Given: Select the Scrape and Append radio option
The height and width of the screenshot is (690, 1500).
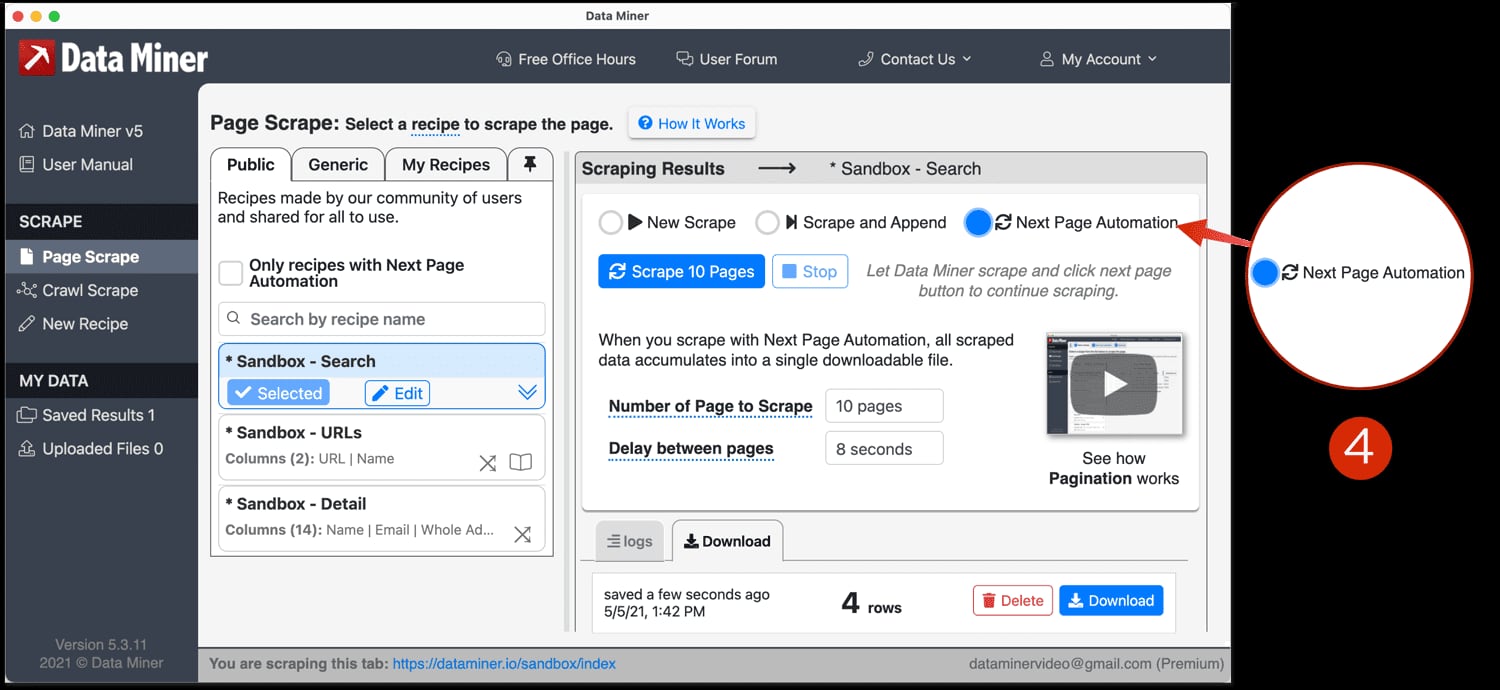Looking at the screenshot, I should (x=767, y=222).
